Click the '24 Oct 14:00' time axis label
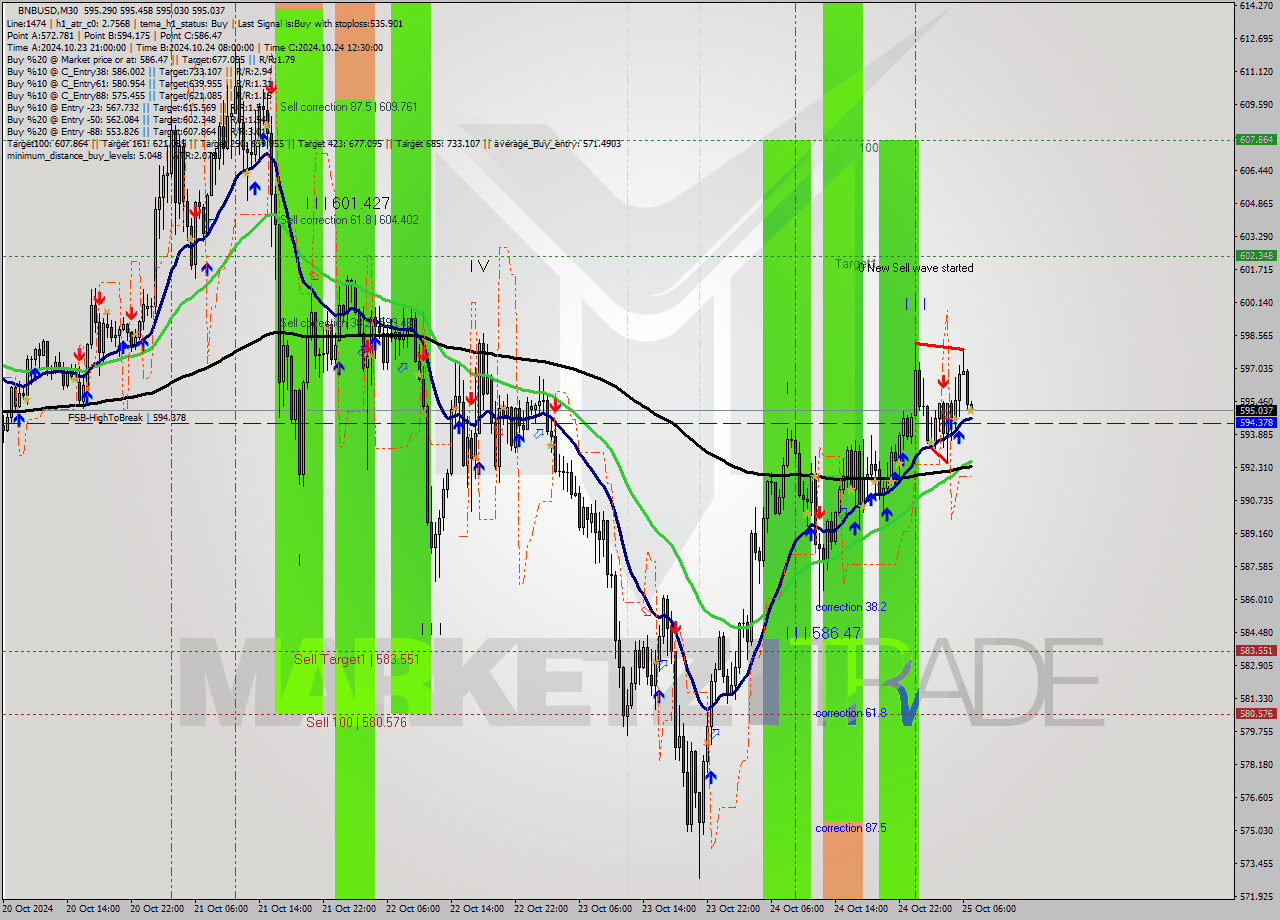1280x920 pixels. pos(860,909)
